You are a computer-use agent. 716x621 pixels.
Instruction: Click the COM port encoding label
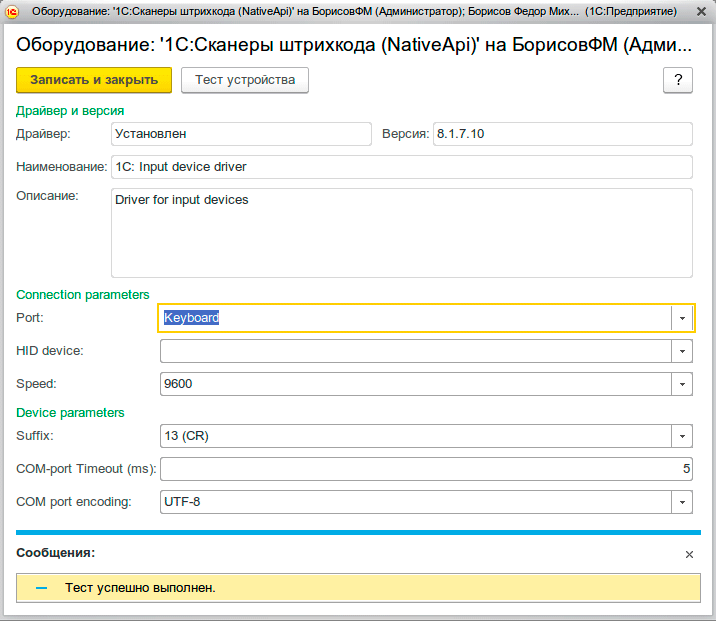coord(74,502)
